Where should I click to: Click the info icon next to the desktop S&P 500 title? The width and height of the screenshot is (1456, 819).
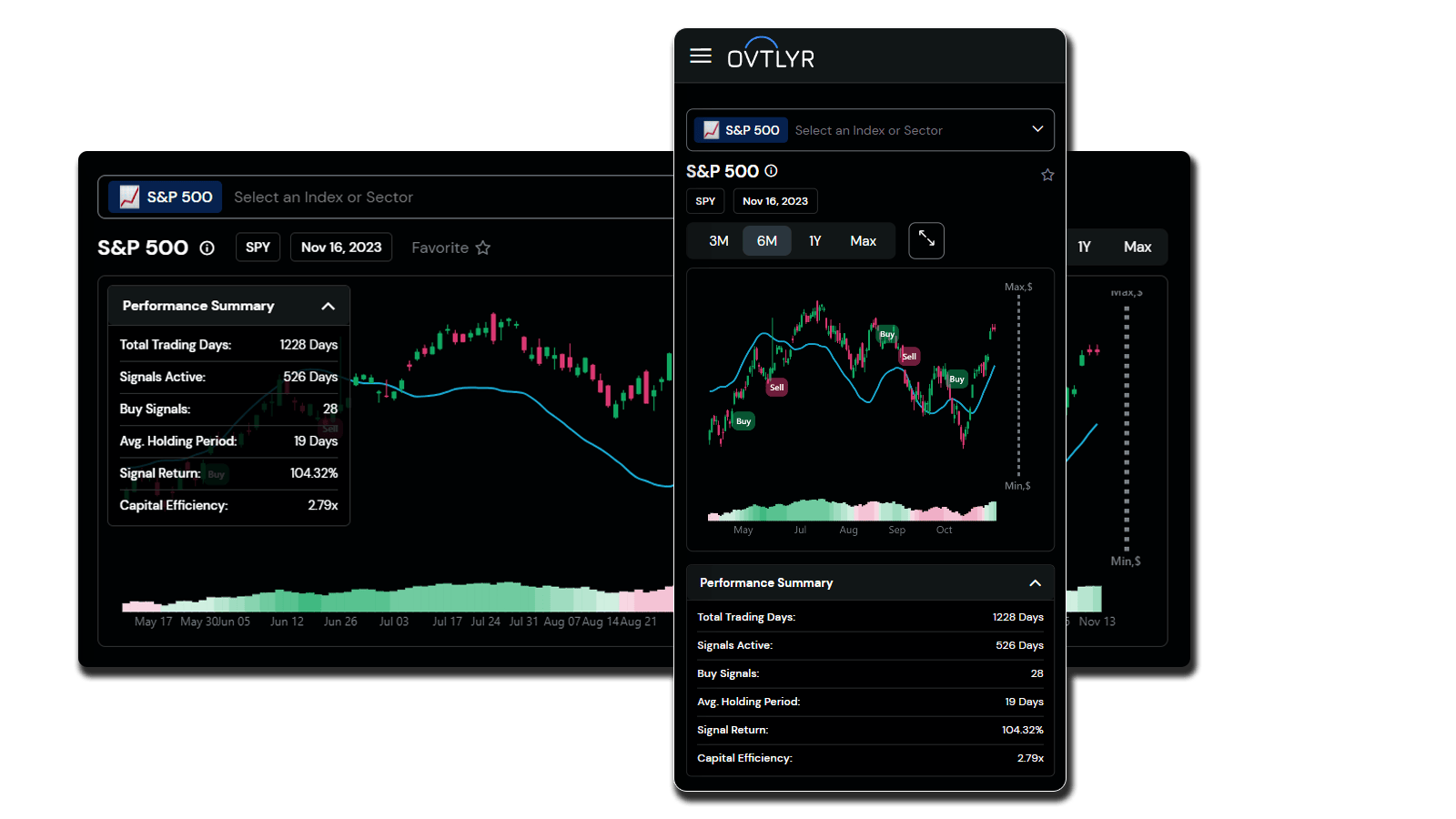pos(207,248)
